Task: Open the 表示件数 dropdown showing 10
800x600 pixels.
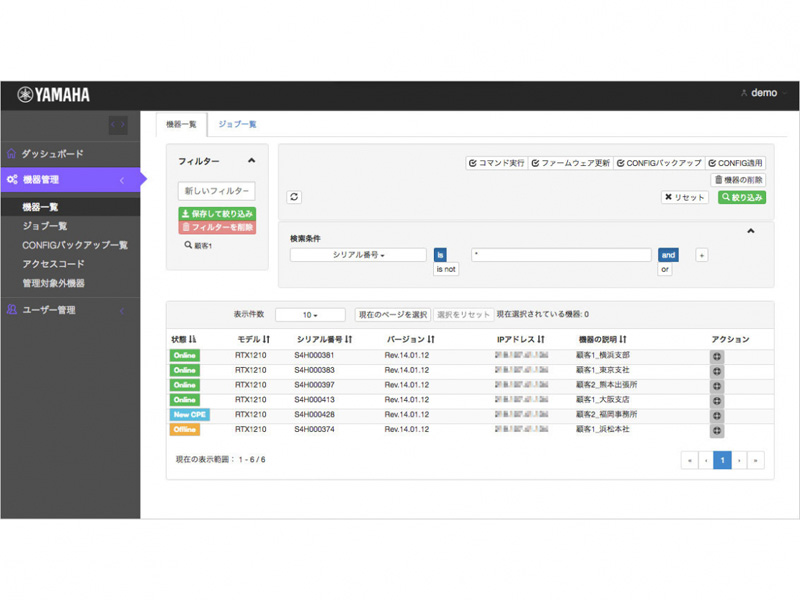Action: [x=311, y=313]
